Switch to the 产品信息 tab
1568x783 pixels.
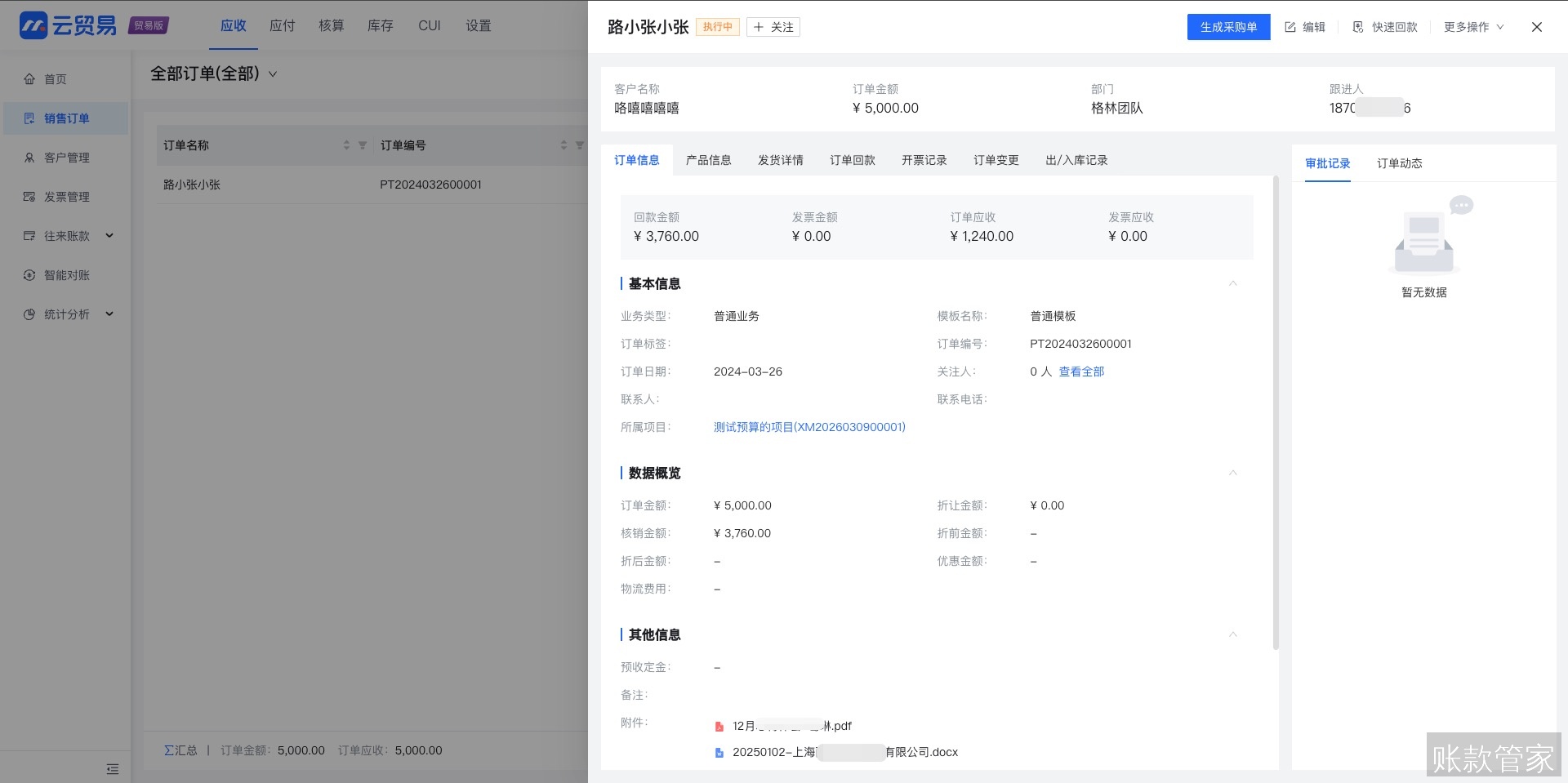click(x=709, y=160)
